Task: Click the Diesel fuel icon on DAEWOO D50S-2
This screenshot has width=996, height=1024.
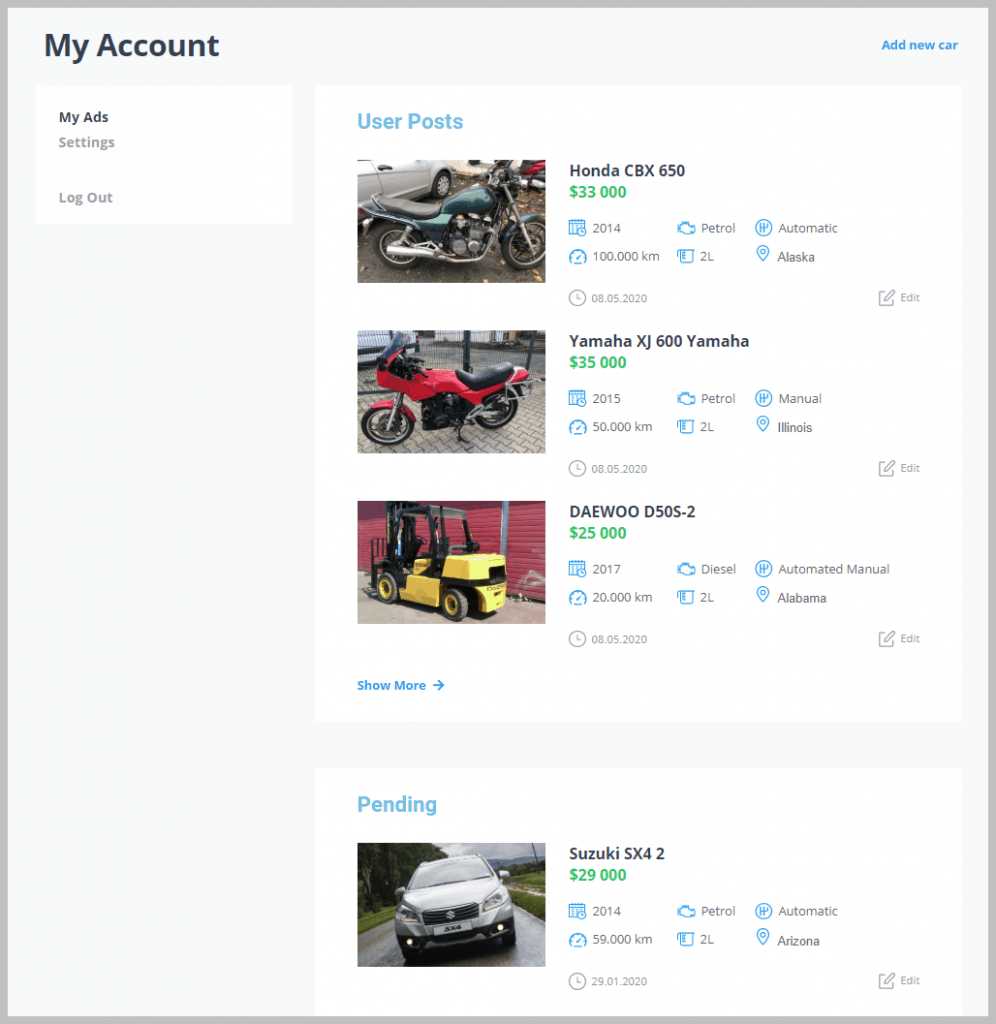Action: 685,569
